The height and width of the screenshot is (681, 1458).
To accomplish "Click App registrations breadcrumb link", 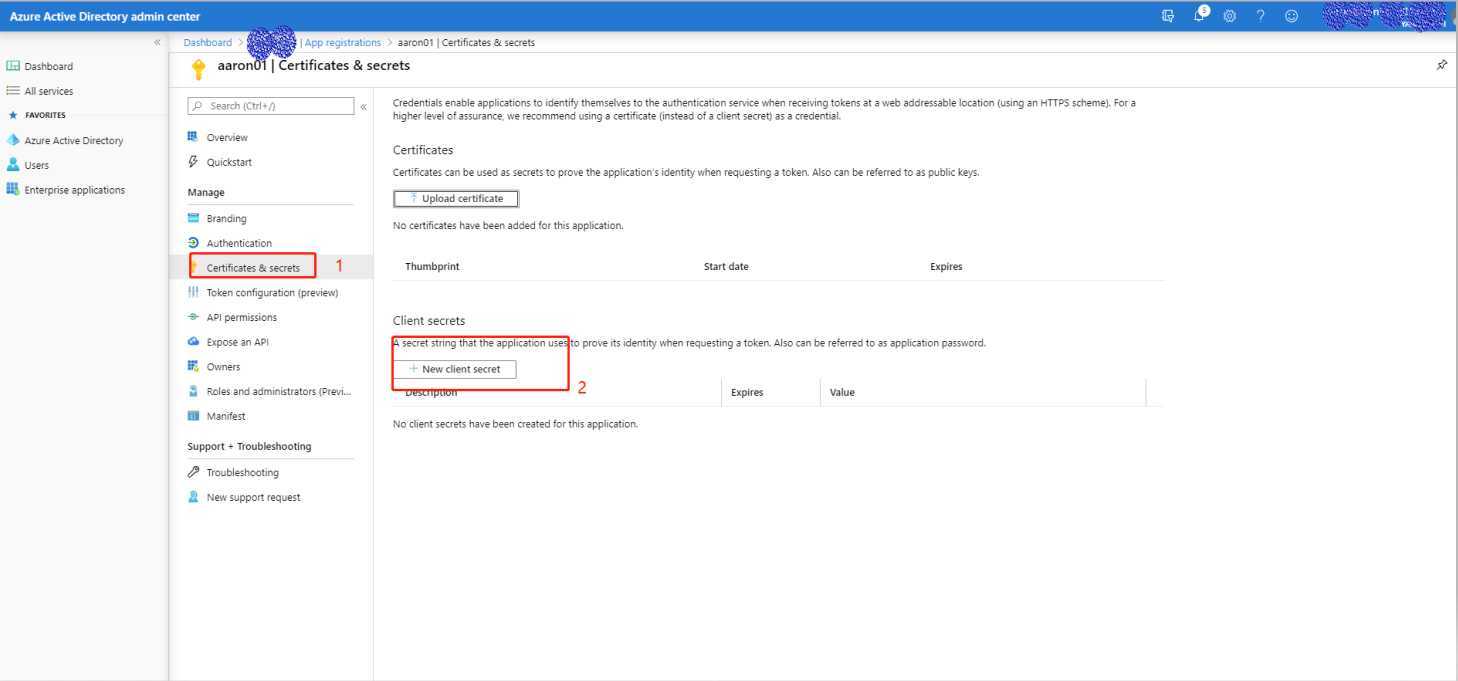I will coord(343,42).
